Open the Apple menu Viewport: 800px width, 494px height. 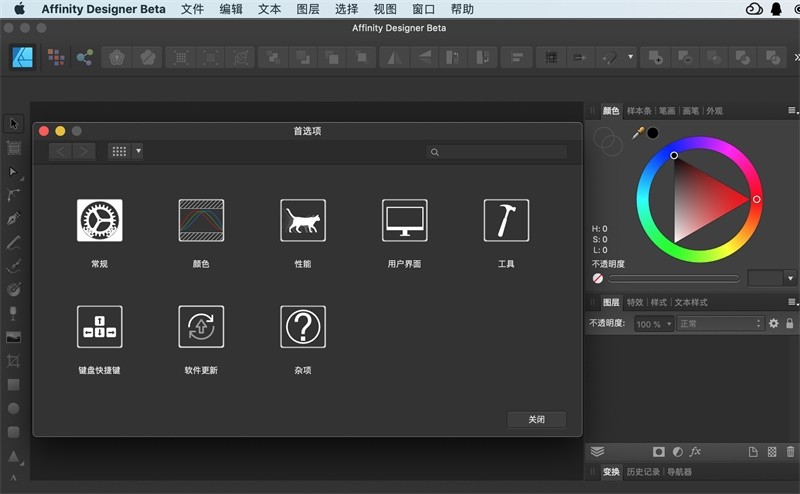pyautogui.click(x=20, y=9)
